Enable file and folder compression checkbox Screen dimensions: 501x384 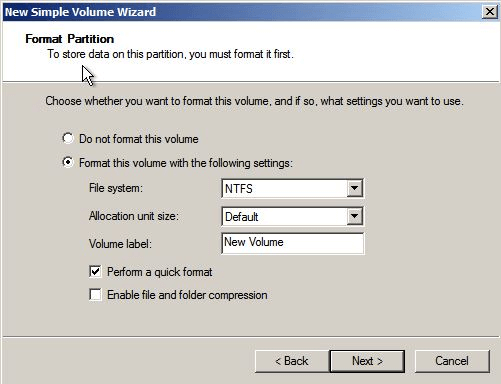(x=95, y=295)
